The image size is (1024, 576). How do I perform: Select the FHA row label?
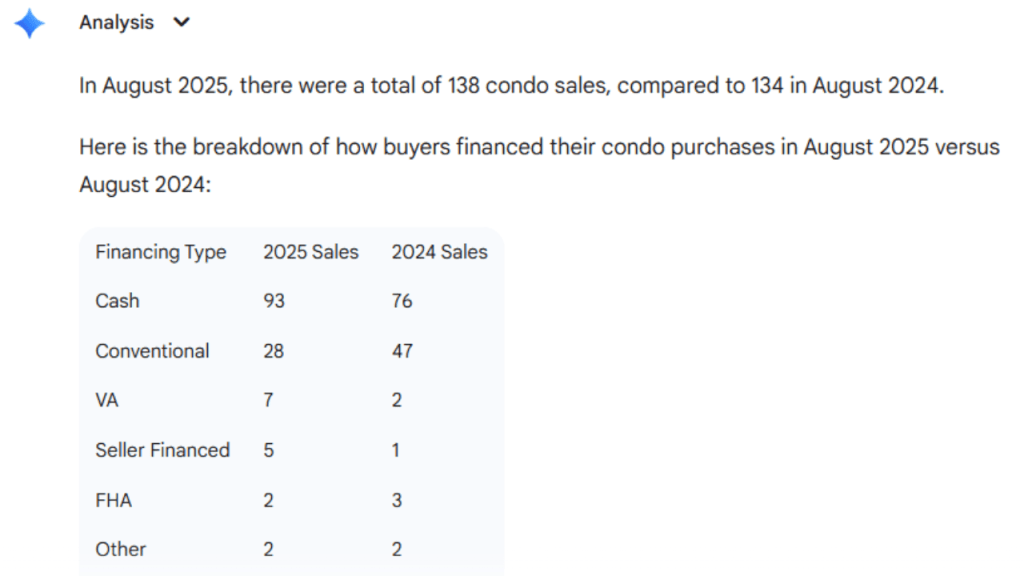pos(112,500)
